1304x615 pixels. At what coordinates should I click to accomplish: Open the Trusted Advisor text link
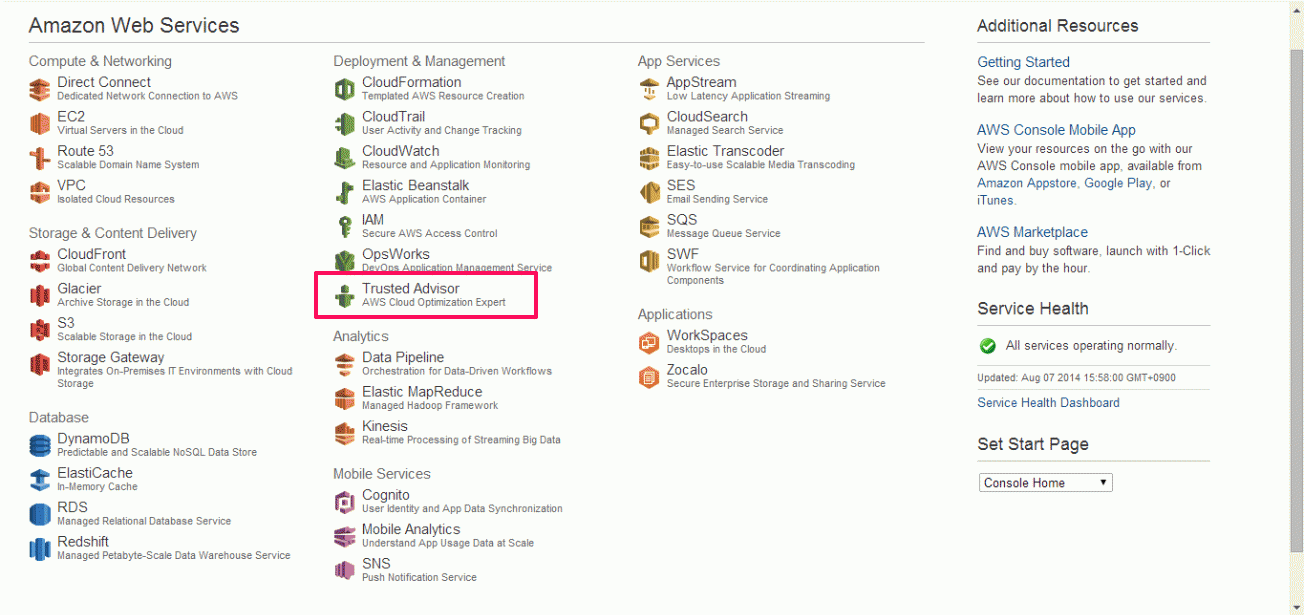click(x=411, y=289)
